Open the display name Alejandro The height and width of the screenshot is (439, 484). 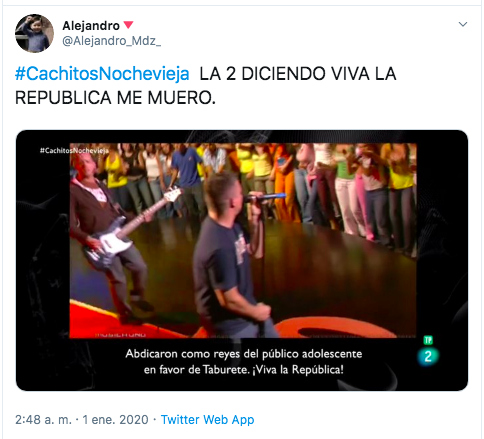click(91, 26)
